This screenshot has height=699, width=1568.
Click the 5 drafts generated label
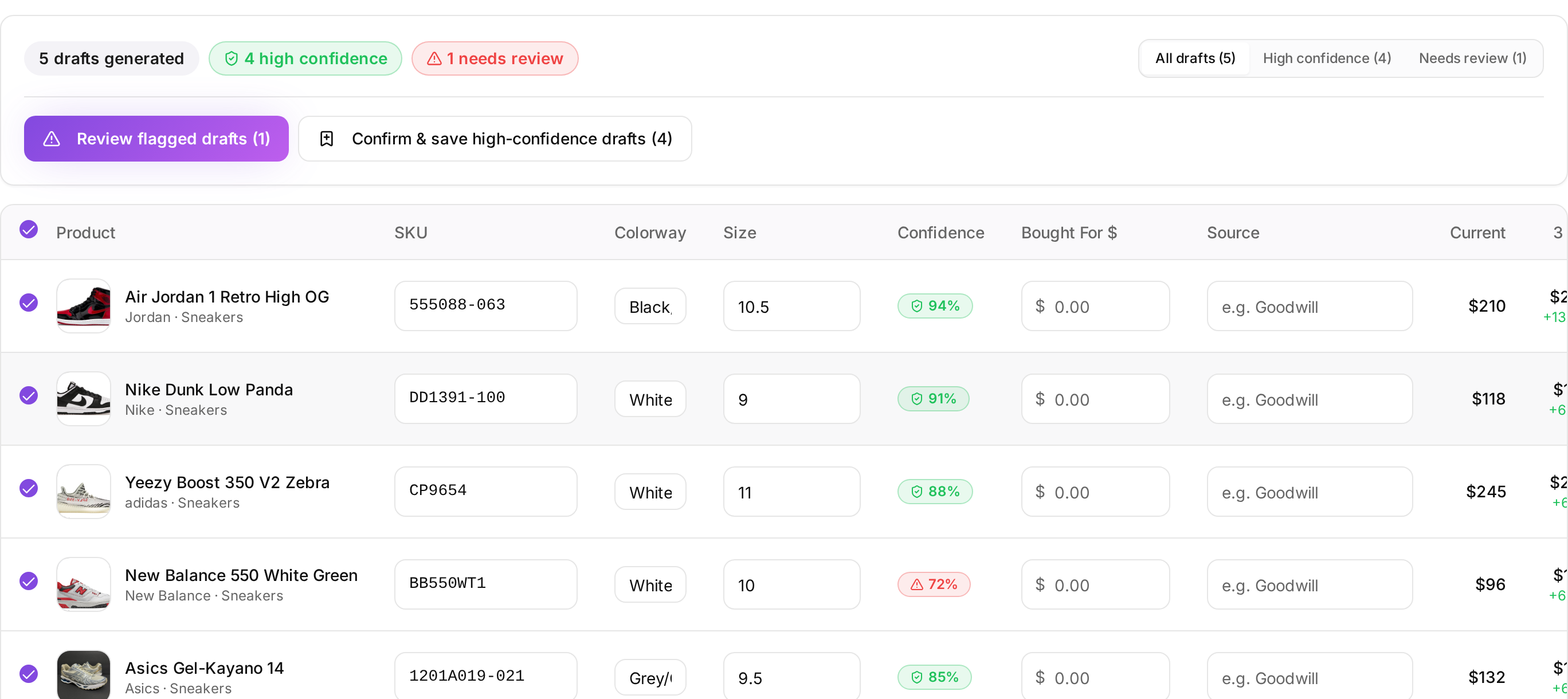pyautogui.click(x=111, y=58)
